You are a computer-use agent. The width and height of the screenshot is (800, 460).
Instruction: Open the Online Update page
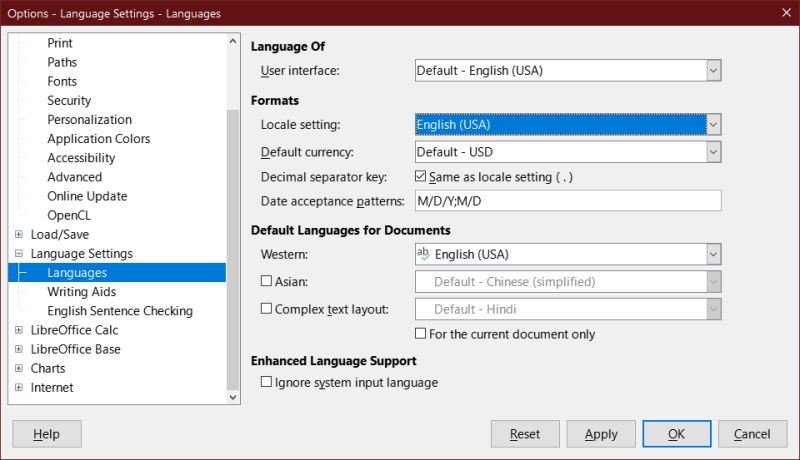[x=87, y=196]
